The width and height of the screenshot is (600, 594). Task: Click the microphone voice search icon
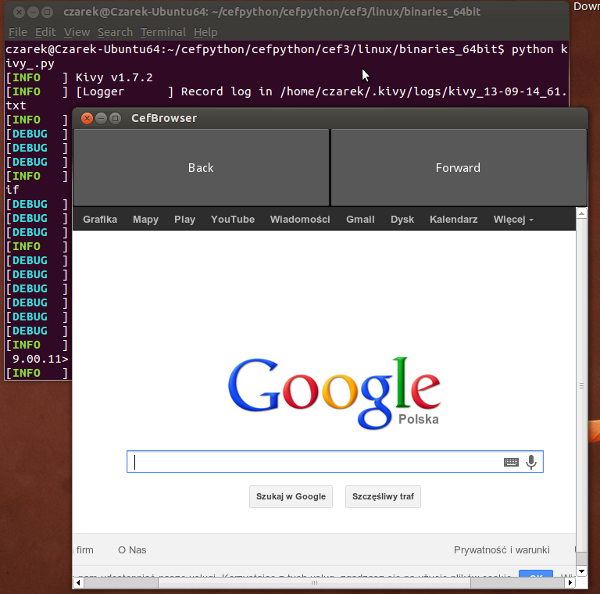point(531,462)
